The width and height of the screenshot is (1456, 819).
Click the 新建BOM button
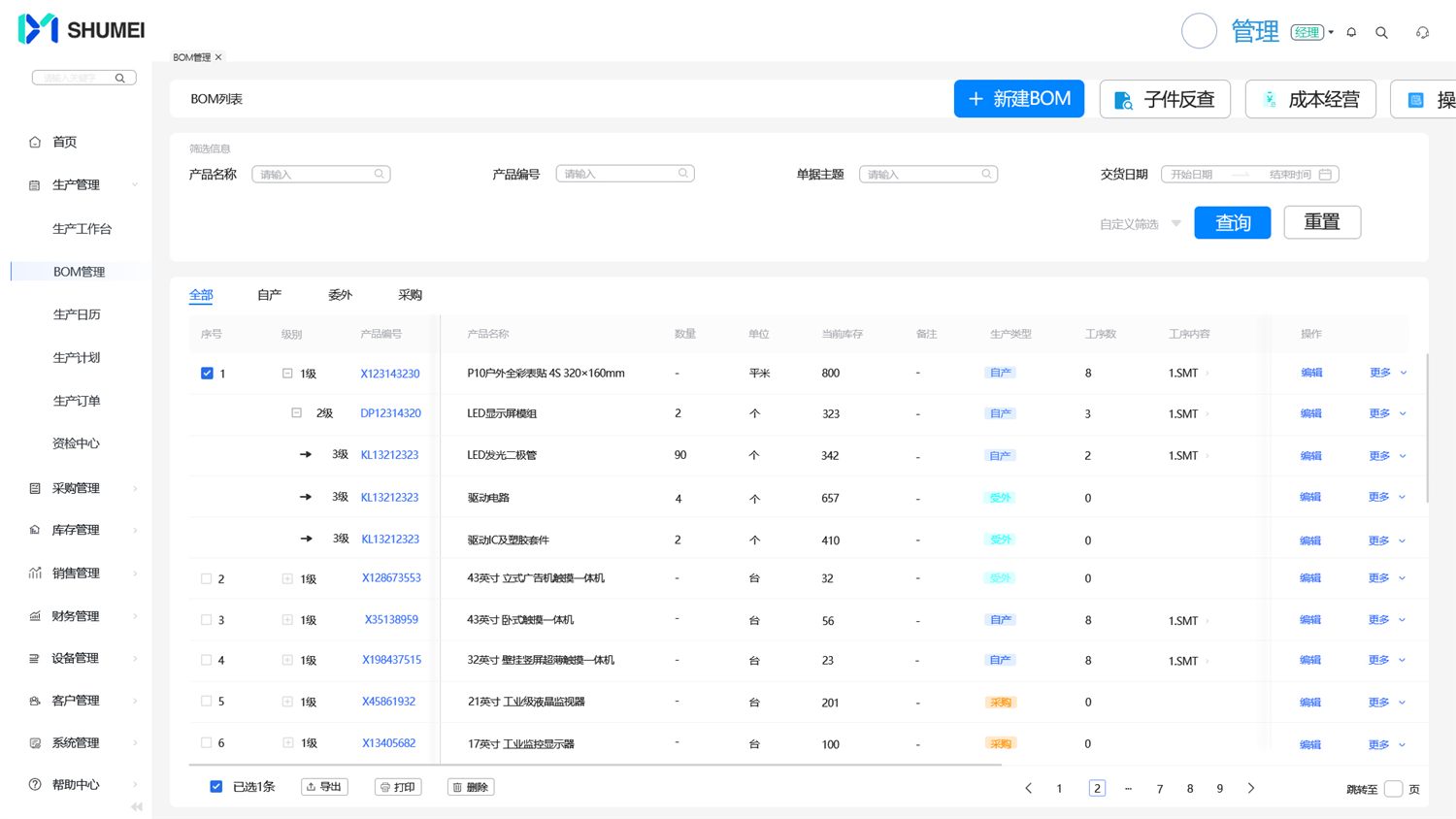tap(1019, 99)
